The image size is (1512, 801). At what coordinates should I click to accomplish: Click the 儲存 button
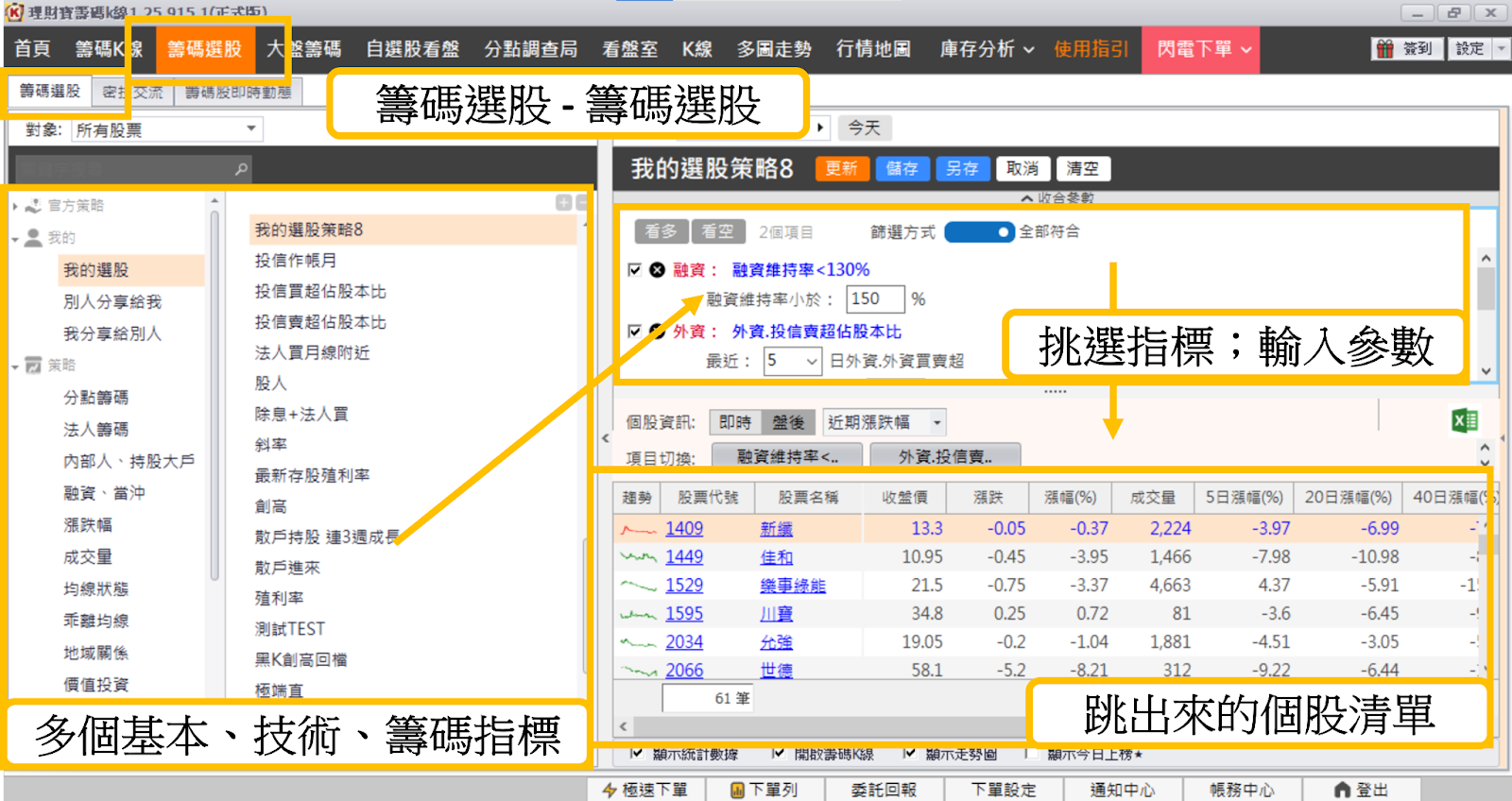pyautogui.click(x=902, y=168)
